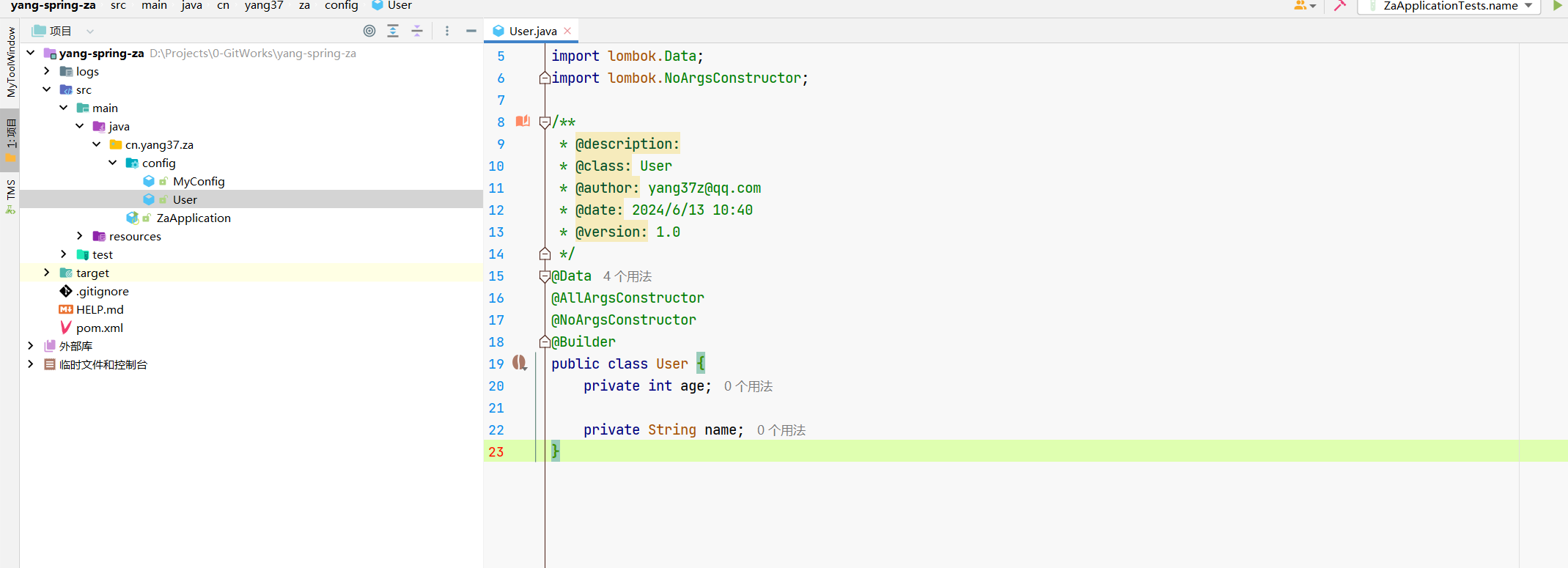Expand the resources folder
The image size is (1568, 568).
coord(80,236)
